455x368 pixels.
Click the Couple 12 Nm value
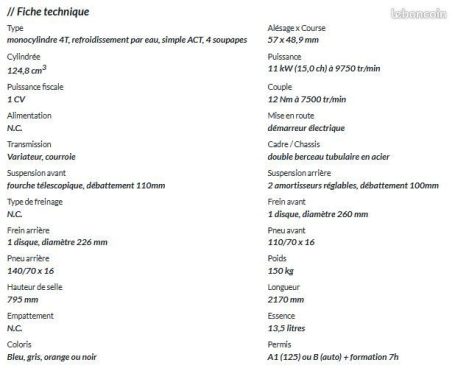(307, 99)
